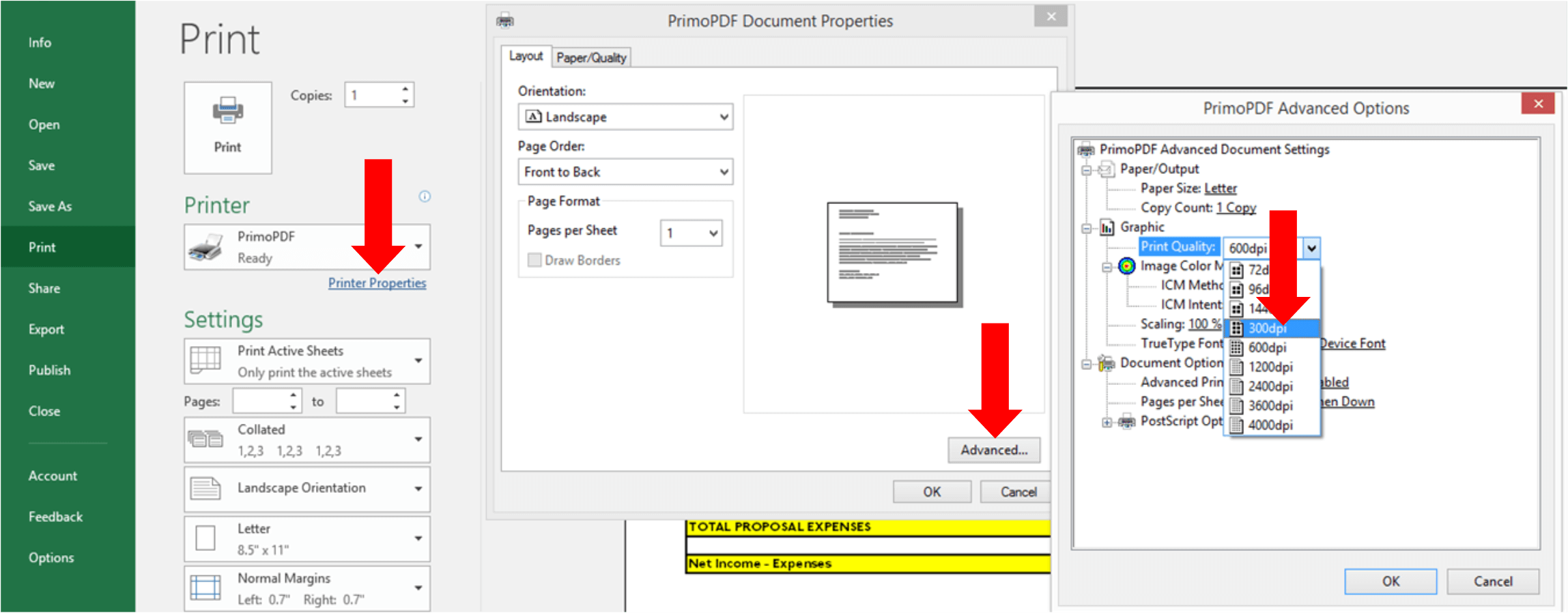Collapse the Paper/Output tree node
1568x615 pixels.
coord(1086,170)
